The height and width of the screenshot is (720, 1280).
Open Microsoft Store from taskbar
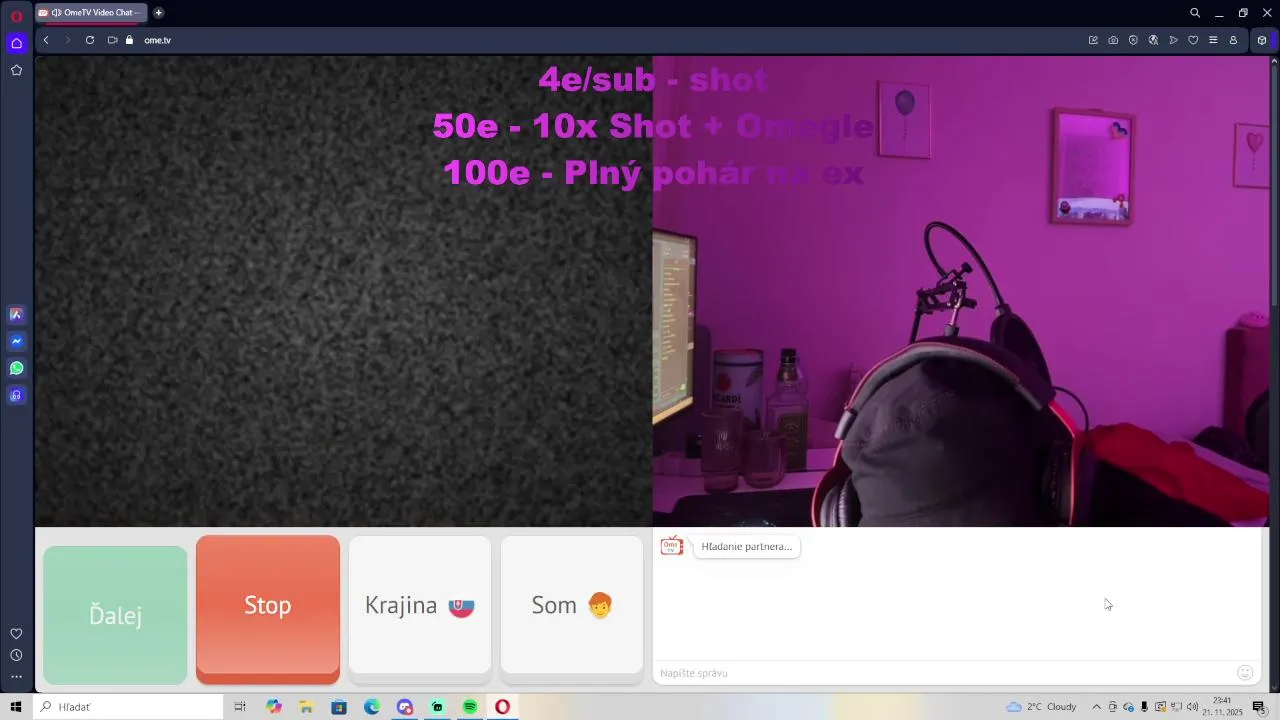pyautogui.click(x=339, y=707)
